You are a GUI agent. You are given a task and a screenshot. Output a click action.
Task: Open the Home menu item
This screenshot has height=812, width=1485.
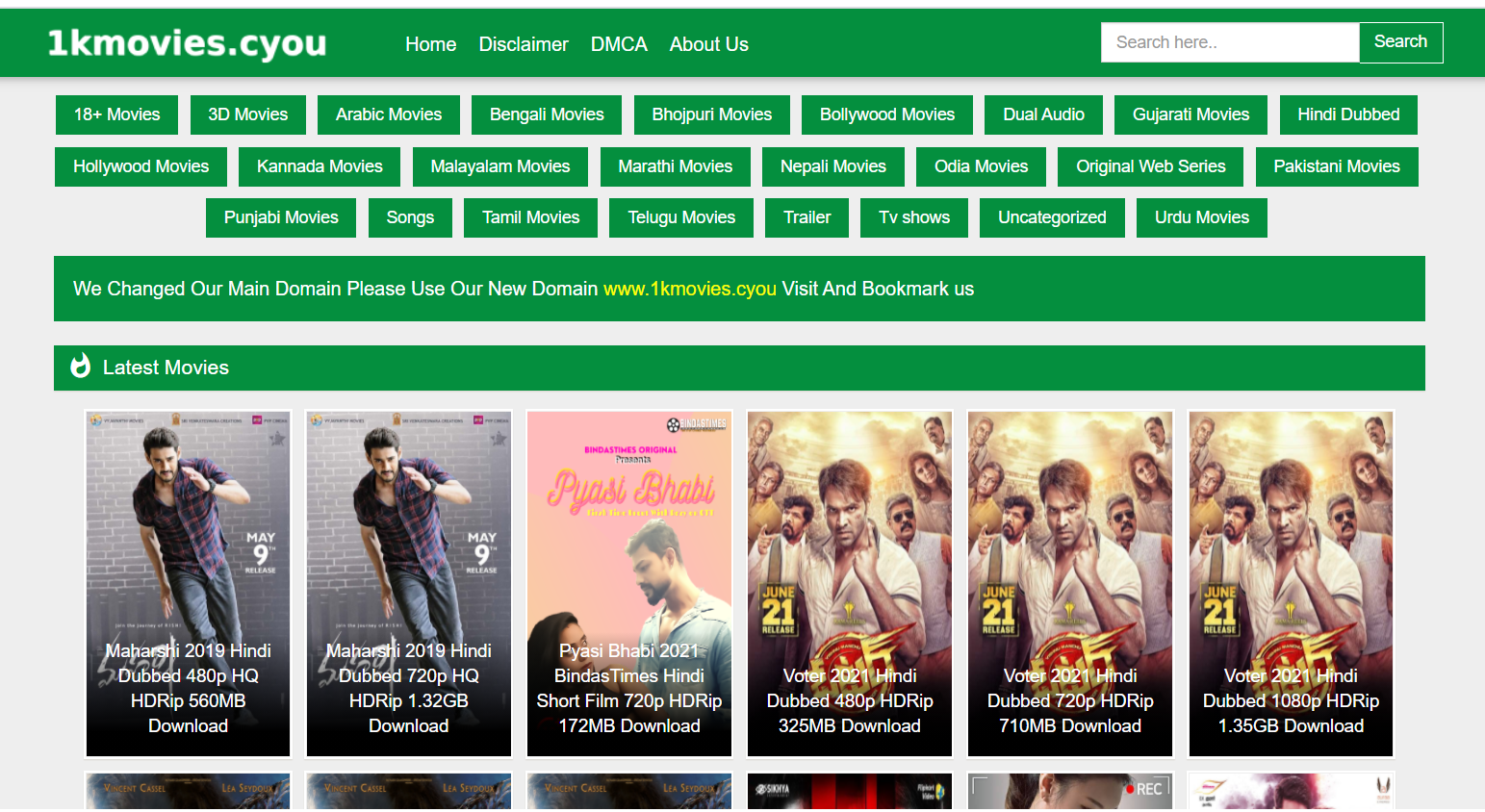430,44
